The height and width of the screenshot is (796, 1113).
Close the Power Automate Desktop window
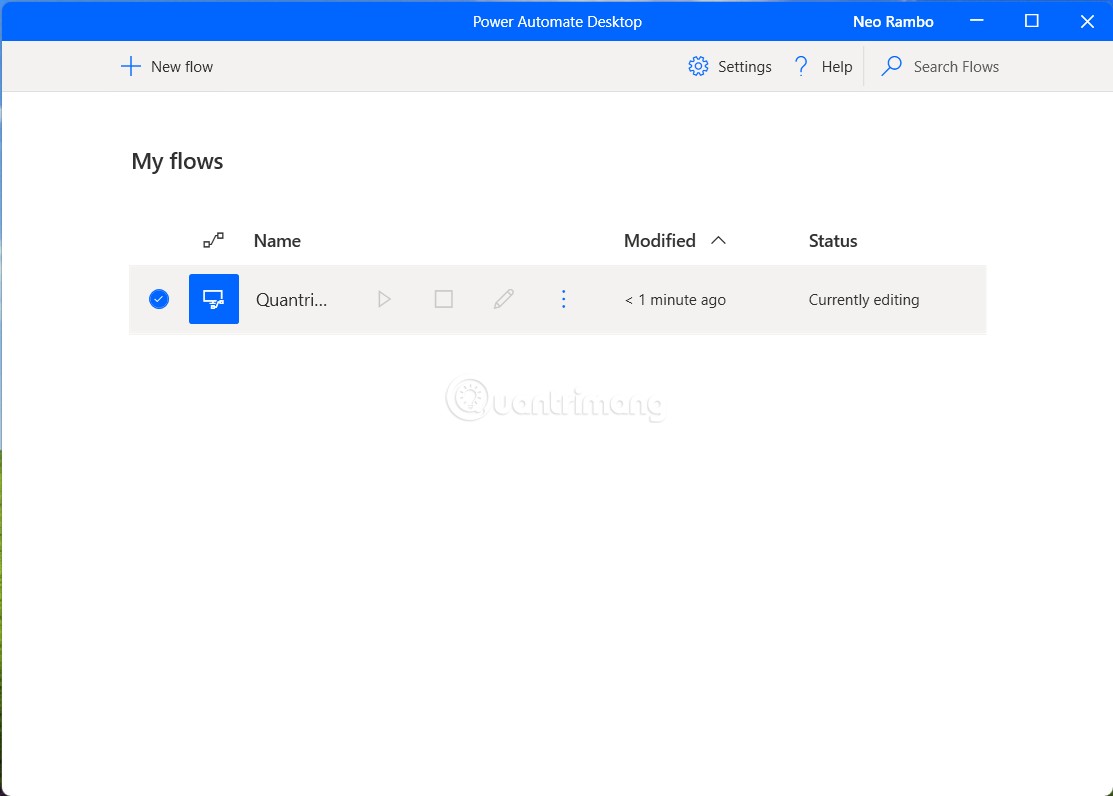point(1087,21)
